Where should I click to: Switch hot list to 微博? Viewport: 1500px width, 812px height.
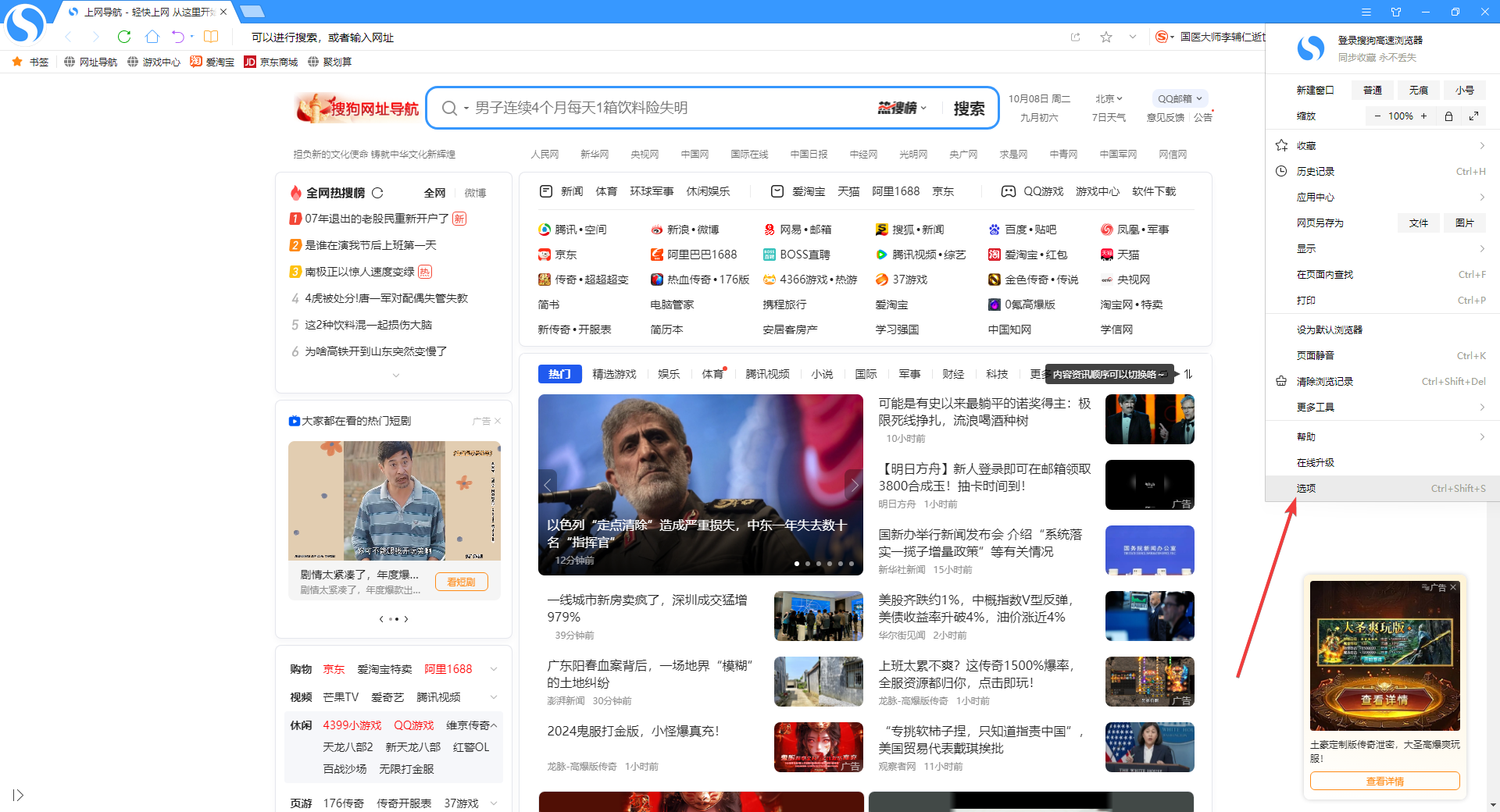pos(475,193)
